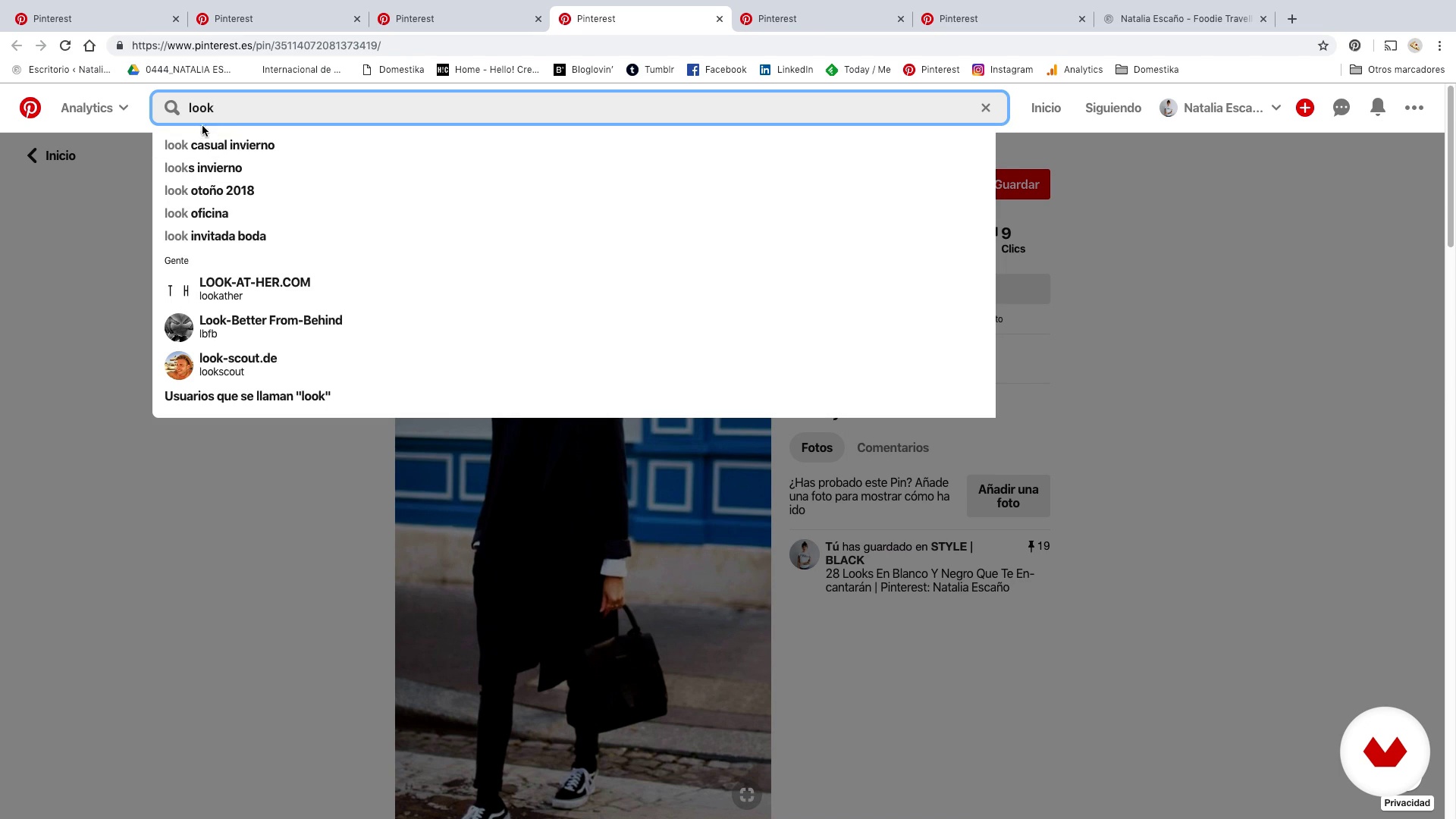Click the red Guardar button
This screenshot has height=819, width=1456.
(1022, 184)
